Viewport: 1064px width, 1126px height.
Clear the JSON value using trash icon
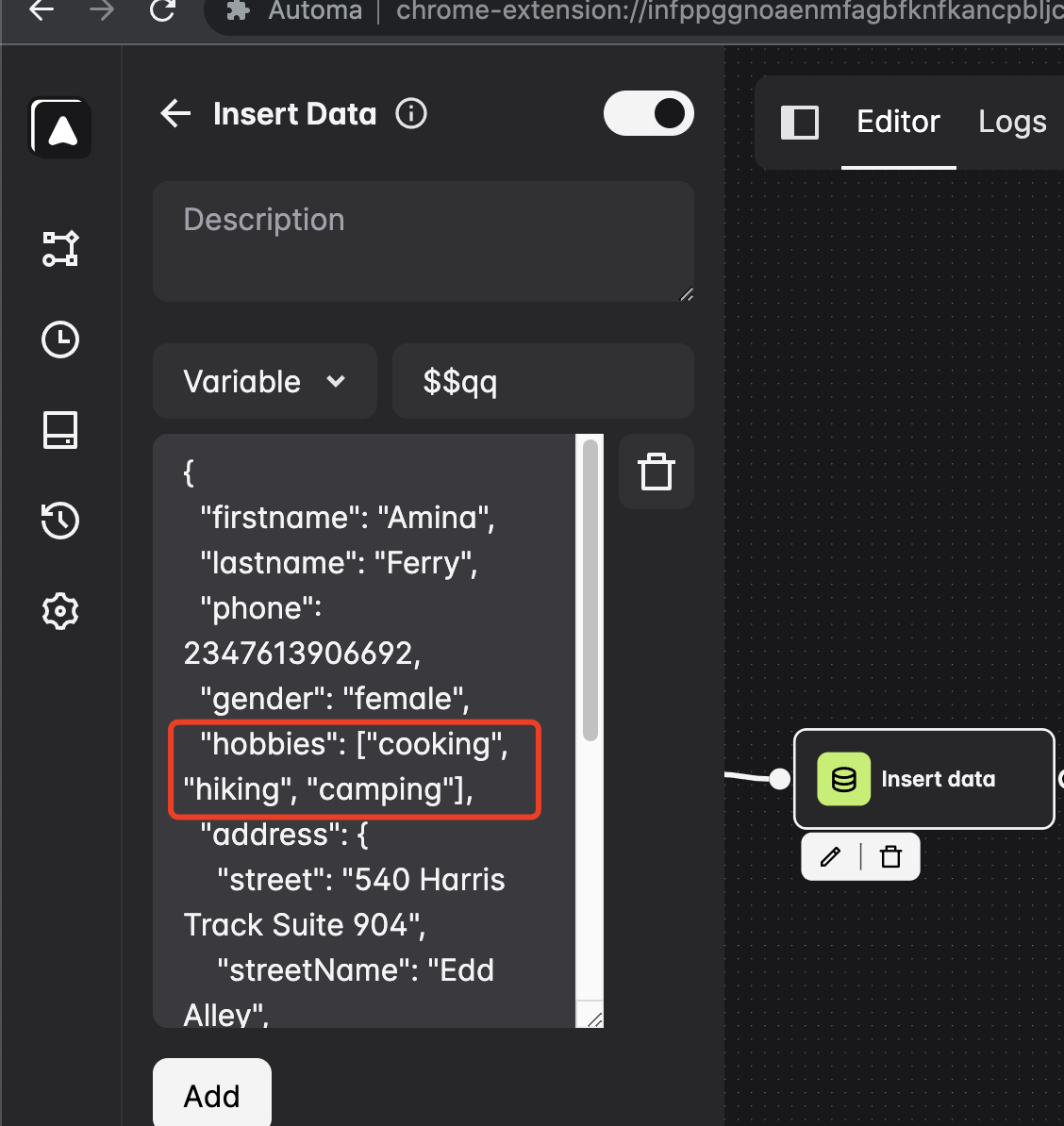tap(656, 472)
